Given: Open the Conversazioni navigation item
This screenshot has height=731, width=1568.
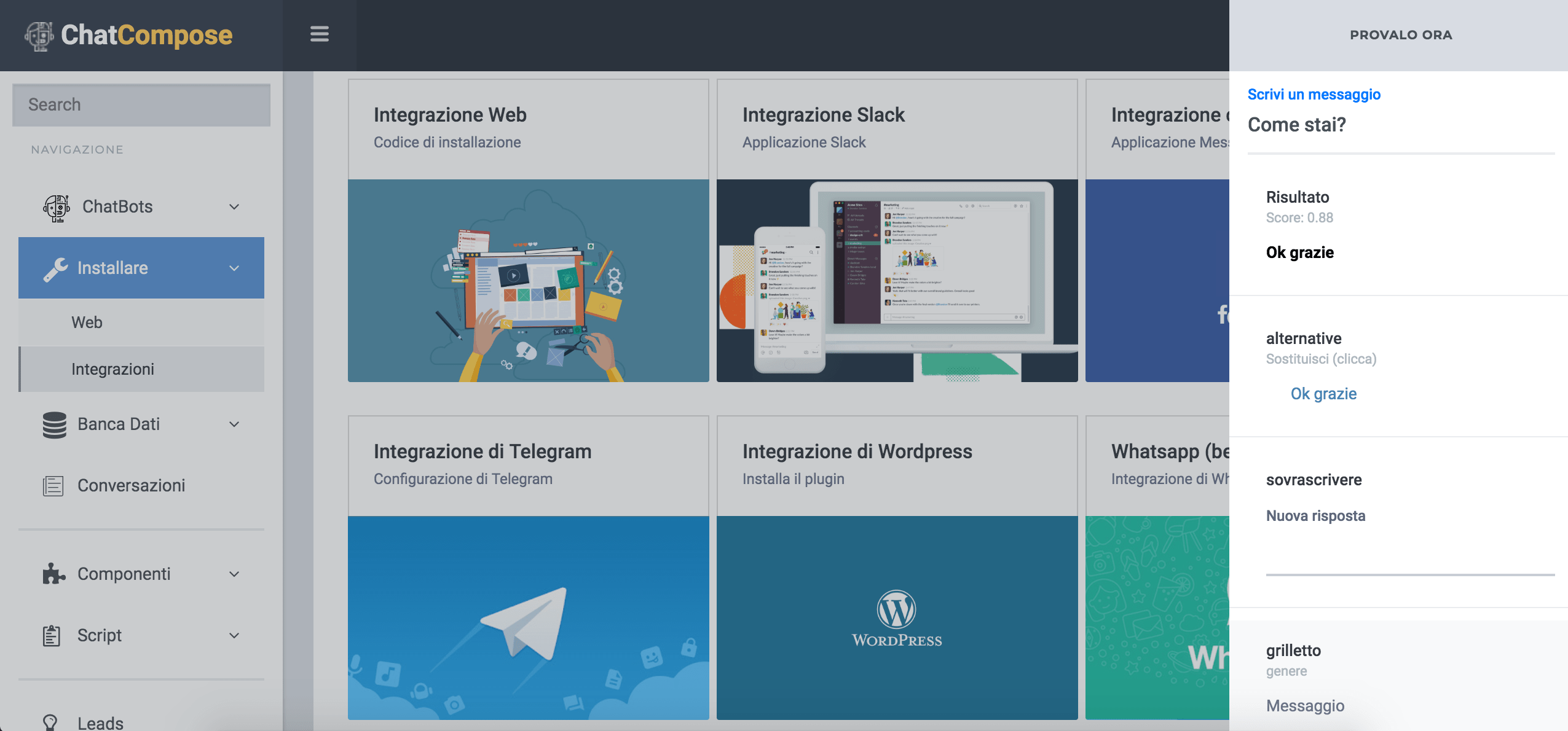Looking at the screenshot, I should pos(141,486).
